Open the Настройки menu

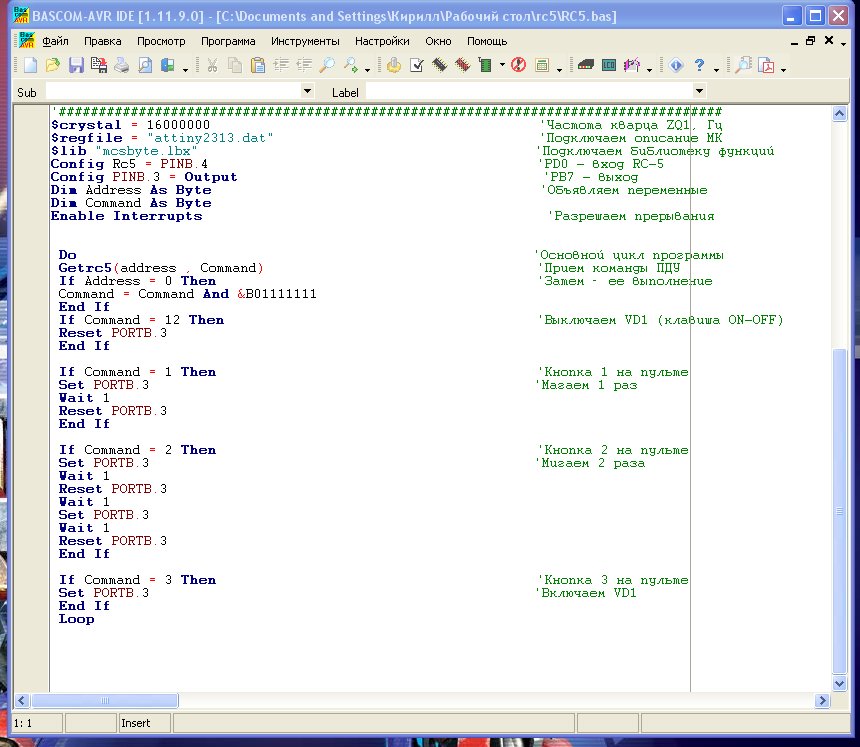coord(382,41)
